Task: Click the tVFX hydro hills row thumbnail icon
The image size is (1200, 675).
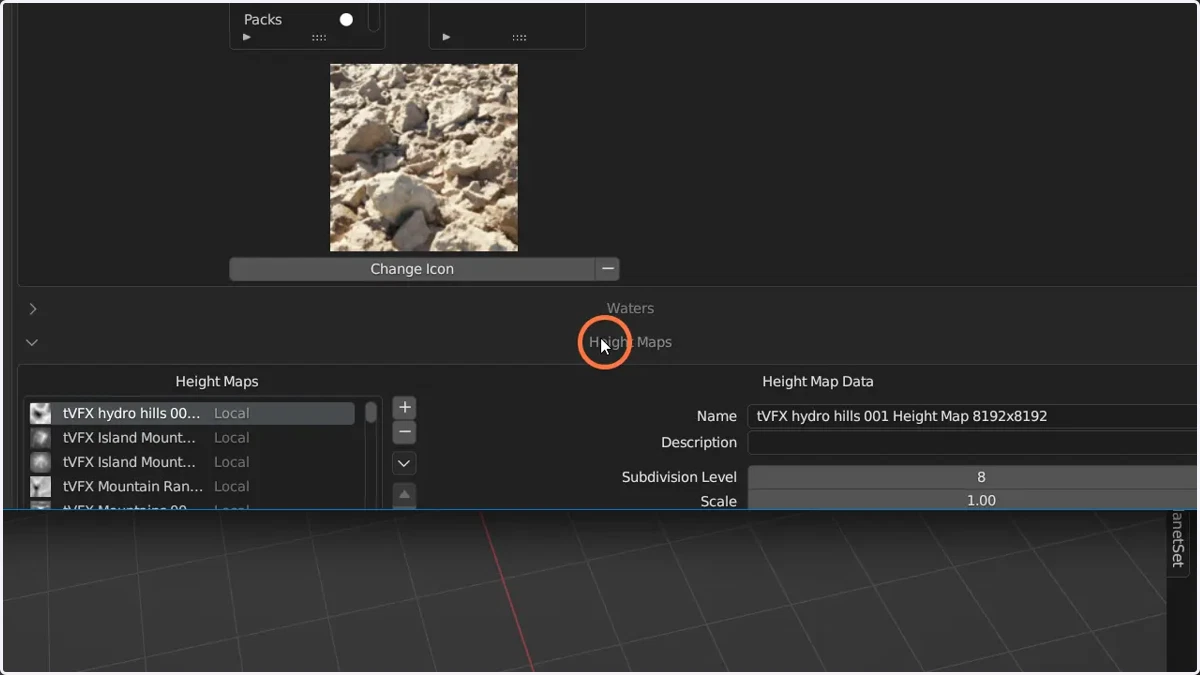Action: pyautogui.click(x=40, y=413)
